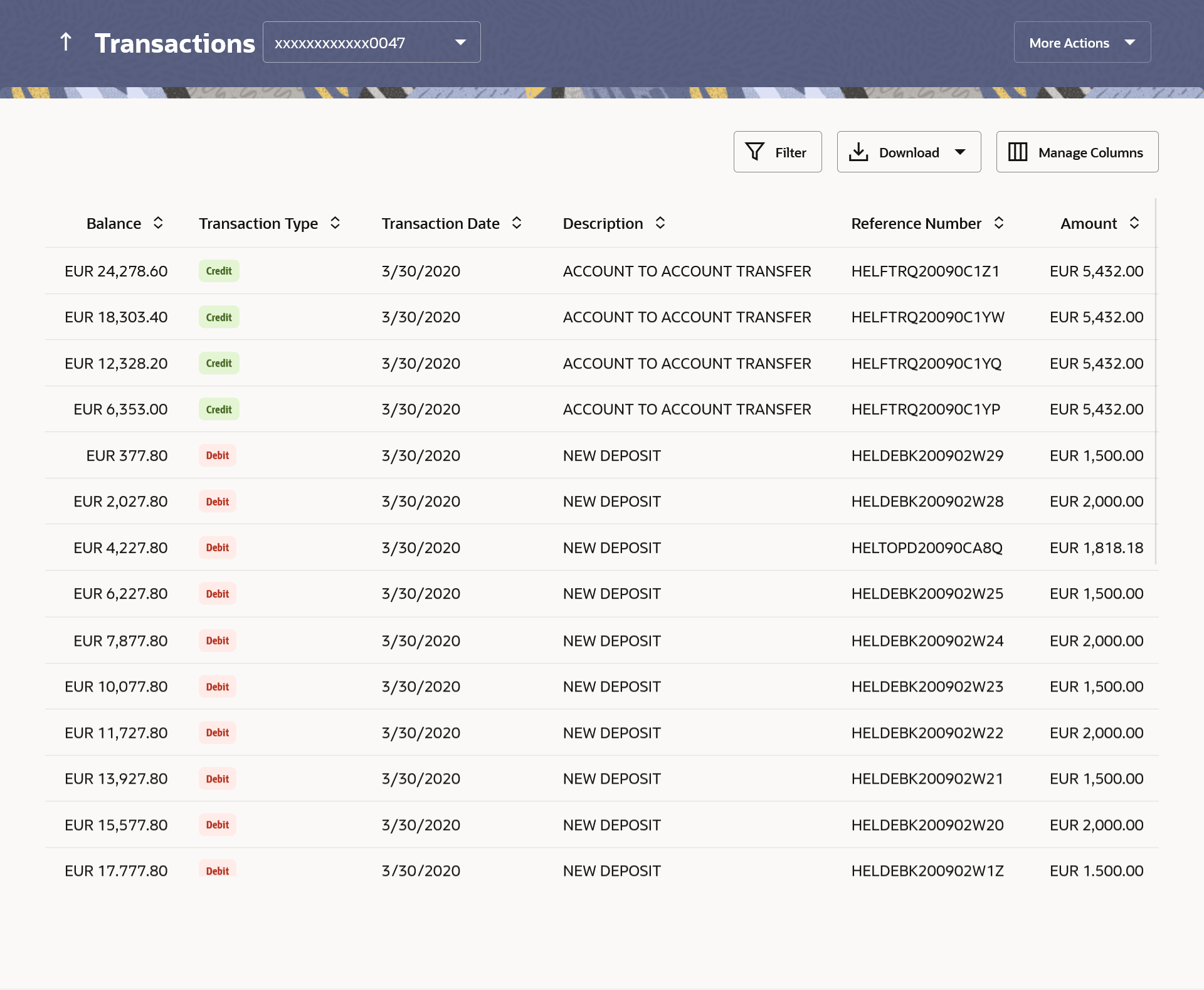Click the Manage Columns button

1077,152
